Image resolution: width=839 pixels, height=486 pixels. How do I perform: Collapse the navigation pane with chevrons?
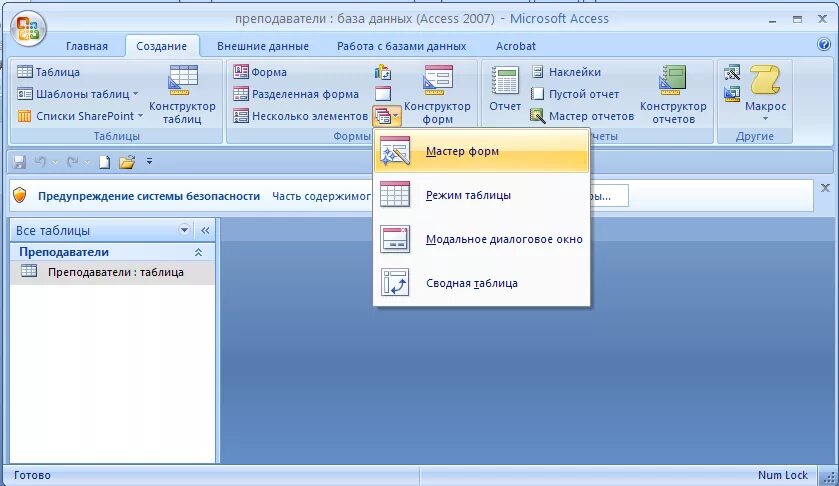[x=205, y=231]
